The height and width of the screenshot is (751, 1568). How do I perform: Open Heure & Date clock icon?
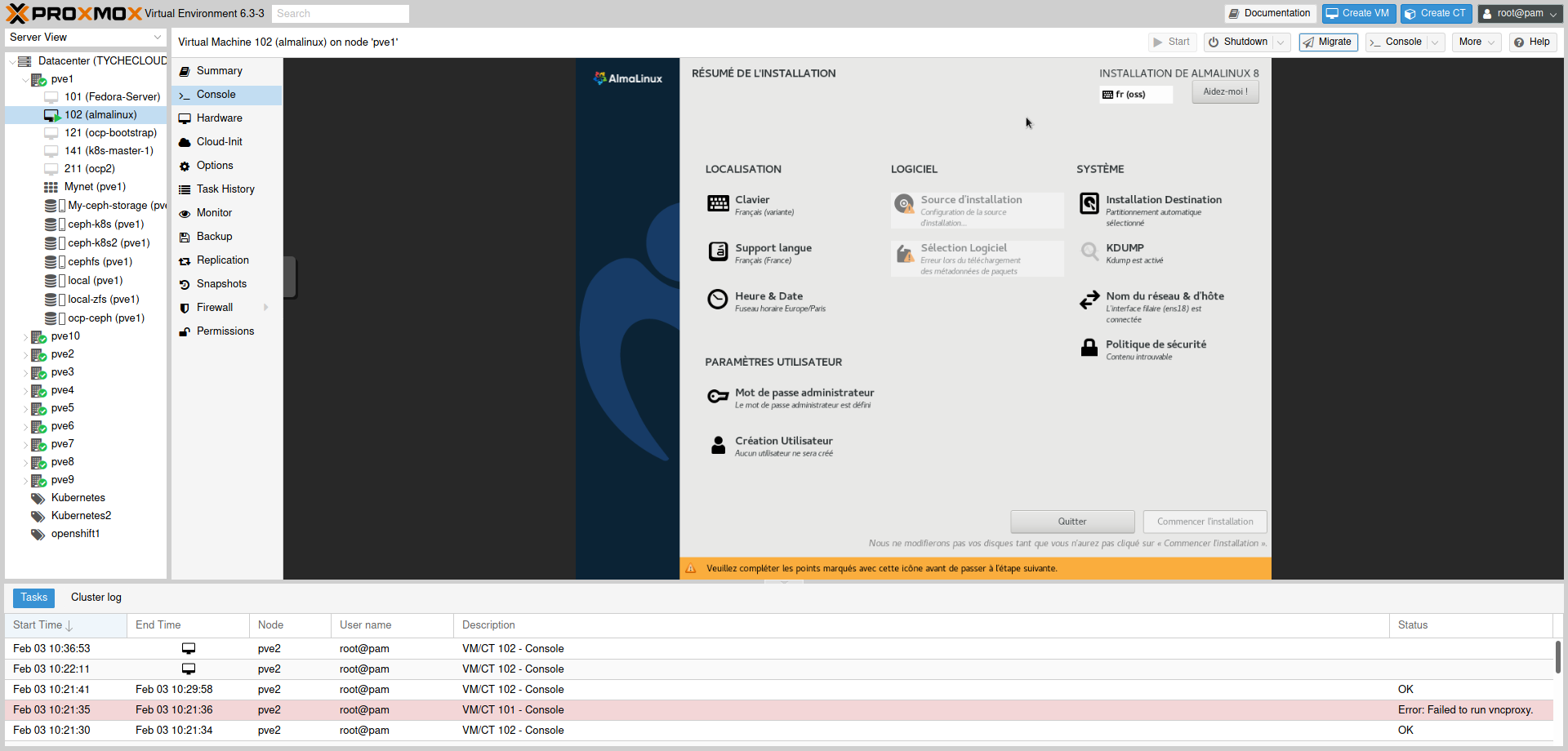tap(718, 300)
